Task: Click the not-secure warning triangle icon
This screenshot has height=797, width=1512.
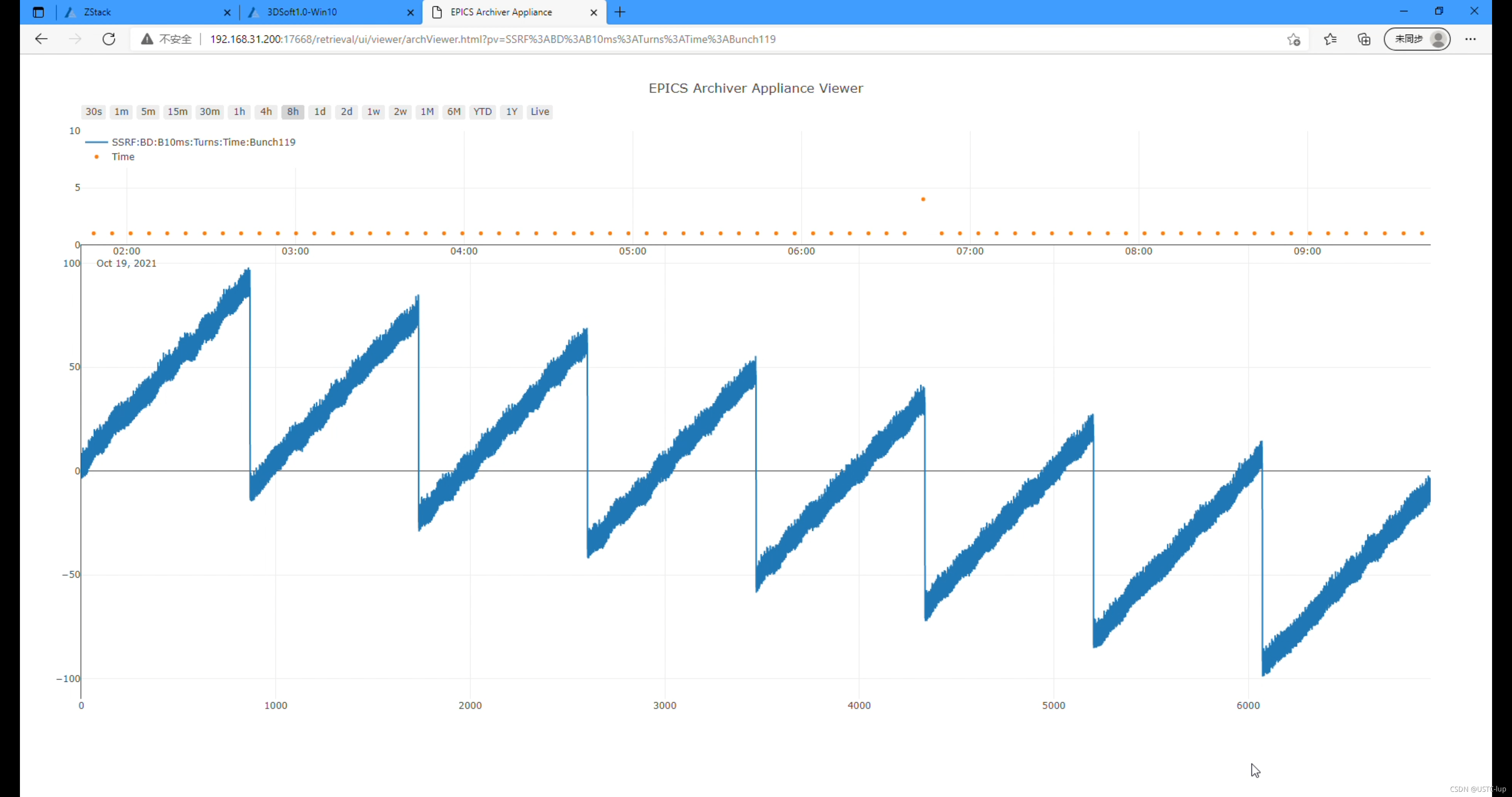Action: pyautogui.click(x=147, y=39)
